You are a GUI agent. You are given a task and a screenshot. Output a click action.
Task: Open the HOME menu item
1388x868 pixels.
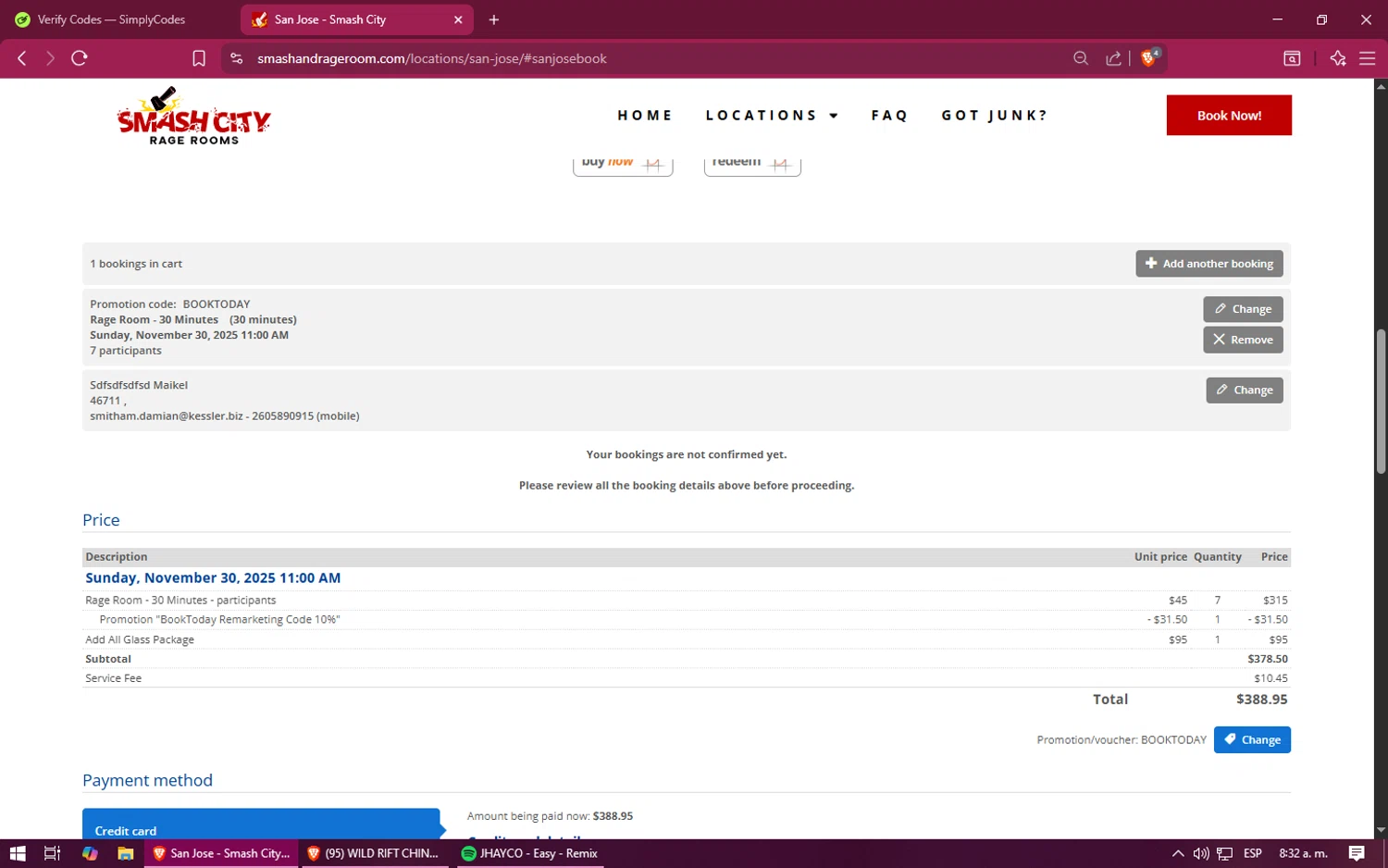645,116
